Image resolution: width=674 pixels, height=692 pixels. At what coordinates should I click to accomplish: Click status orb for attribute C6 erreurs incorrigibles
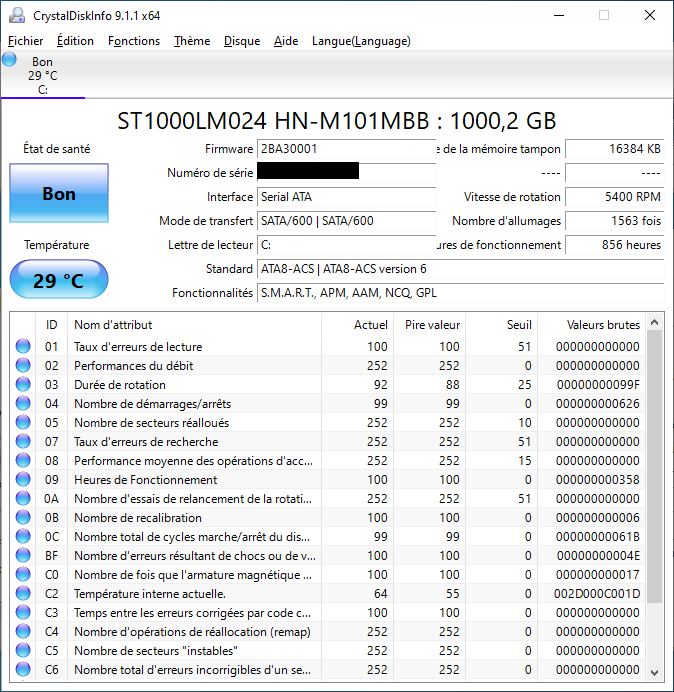pos(23,669)
